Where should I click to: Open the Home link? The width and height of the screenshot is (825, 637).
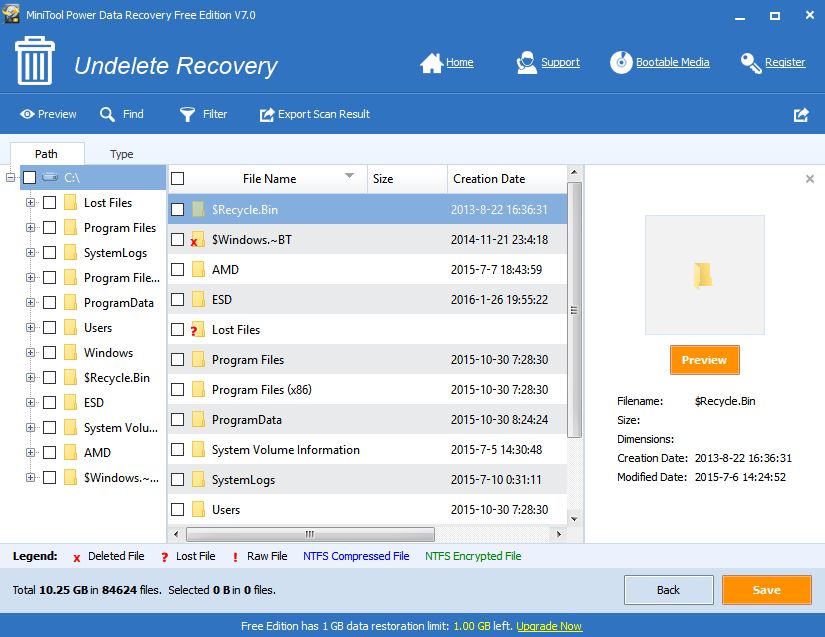click(x=459, y=62)
